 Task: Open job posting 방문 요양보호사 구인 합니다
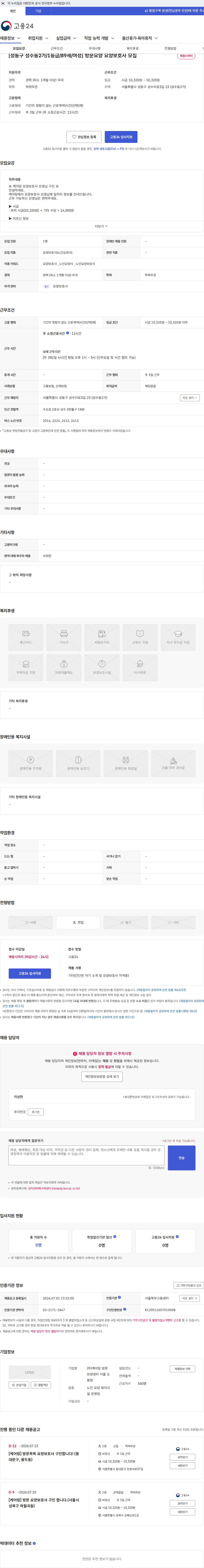tap(44, 1503)
